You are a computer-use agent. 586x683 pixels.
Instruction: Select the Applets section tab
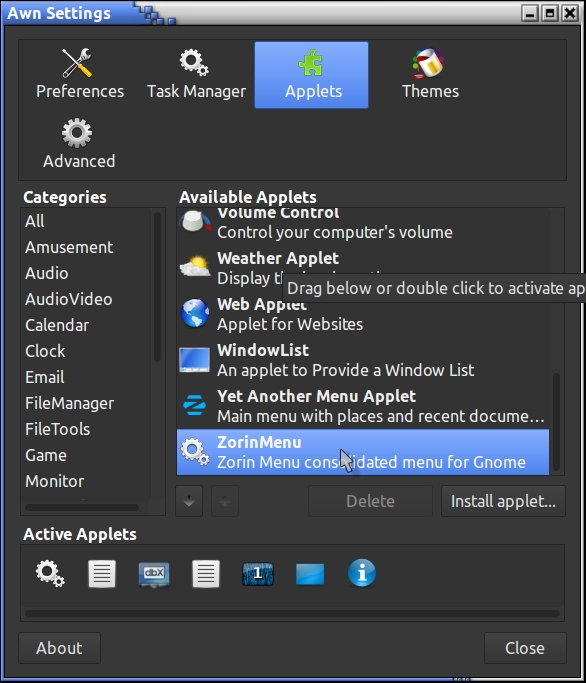point(312,74)
